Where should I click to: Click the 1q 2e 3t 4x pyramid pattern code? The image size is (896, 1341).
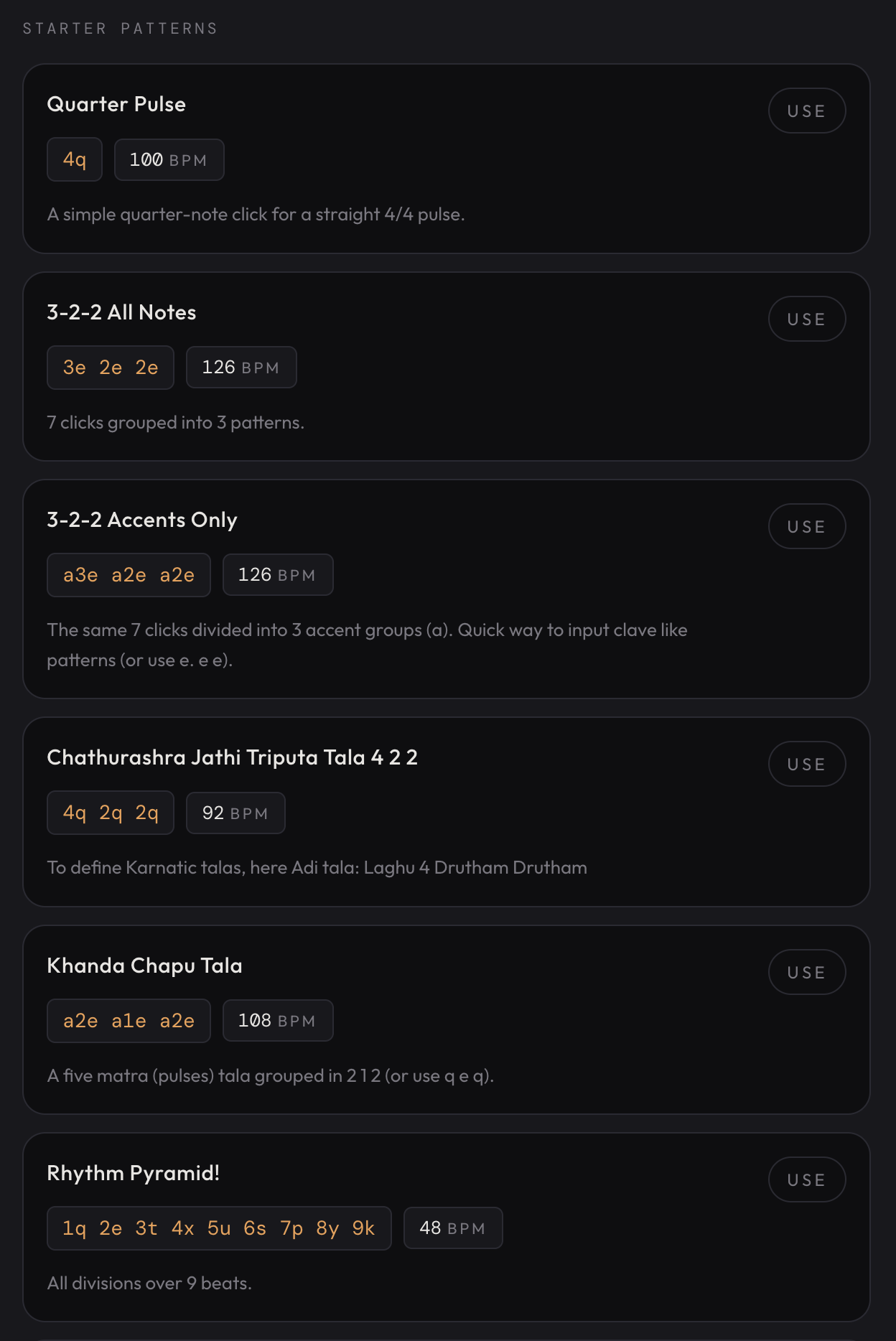point(219,1228)
